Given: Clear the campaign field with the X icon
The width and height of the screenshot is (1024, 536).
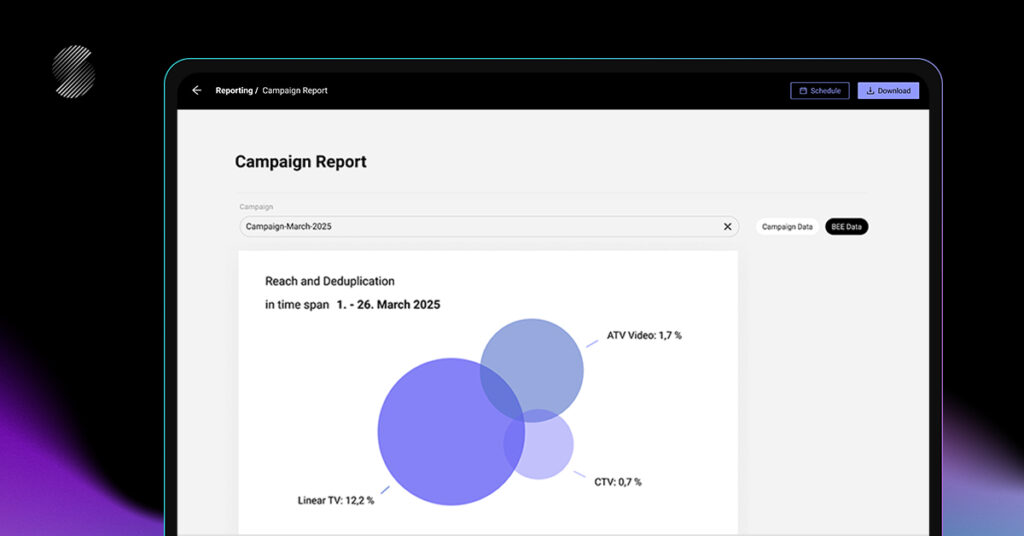Looking at the screenshot, I should tap(728, 227).
